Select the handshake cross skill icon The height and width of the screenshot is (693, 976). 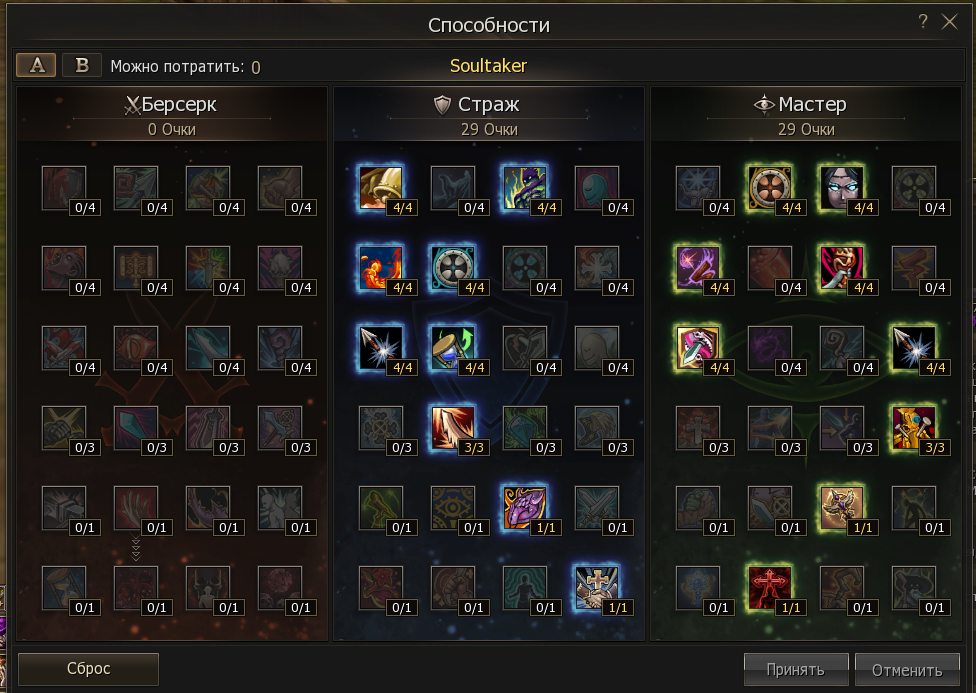pos(596,587)
